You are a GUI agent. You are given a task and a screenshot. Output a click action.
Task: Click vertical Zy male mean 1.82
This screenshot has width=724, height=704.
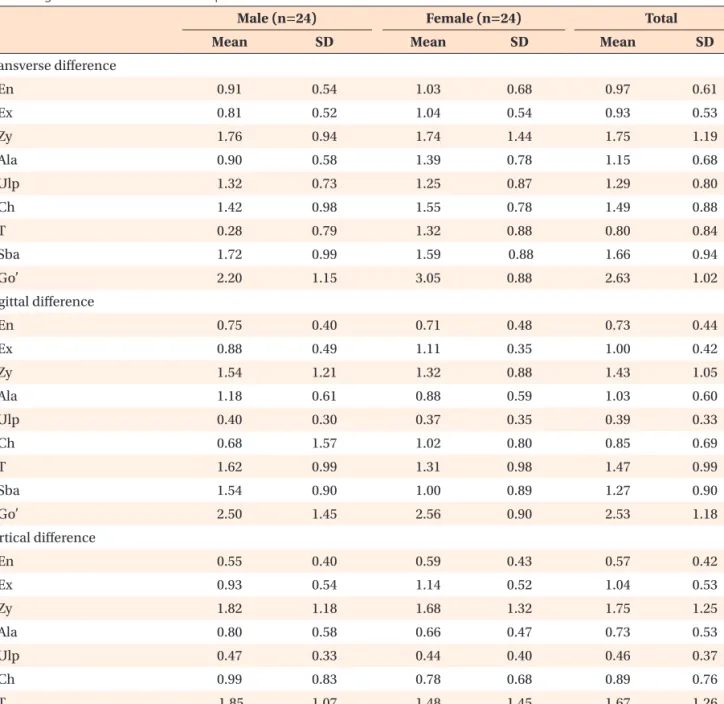tap(229, 608)
